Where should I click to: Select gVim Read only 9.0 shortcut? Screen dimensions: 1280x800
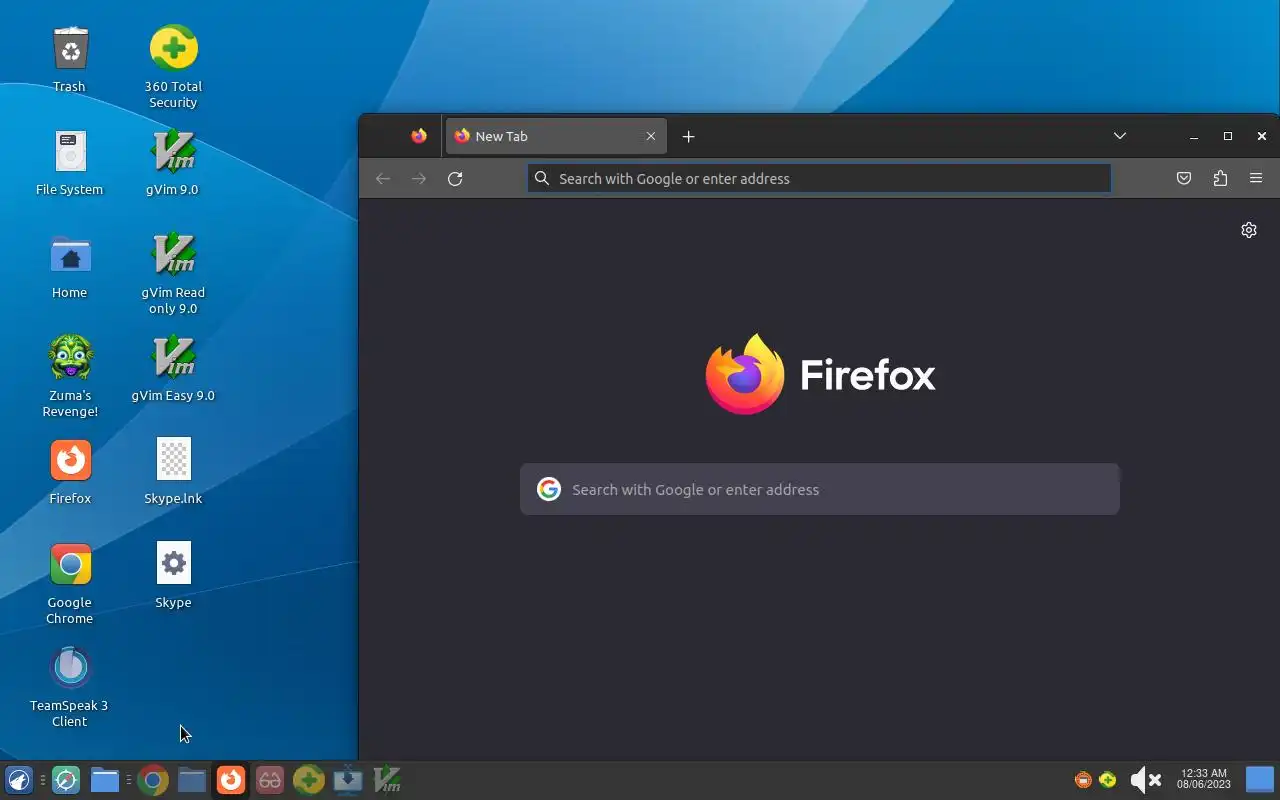pyautogui.click(x=173, y=273)
